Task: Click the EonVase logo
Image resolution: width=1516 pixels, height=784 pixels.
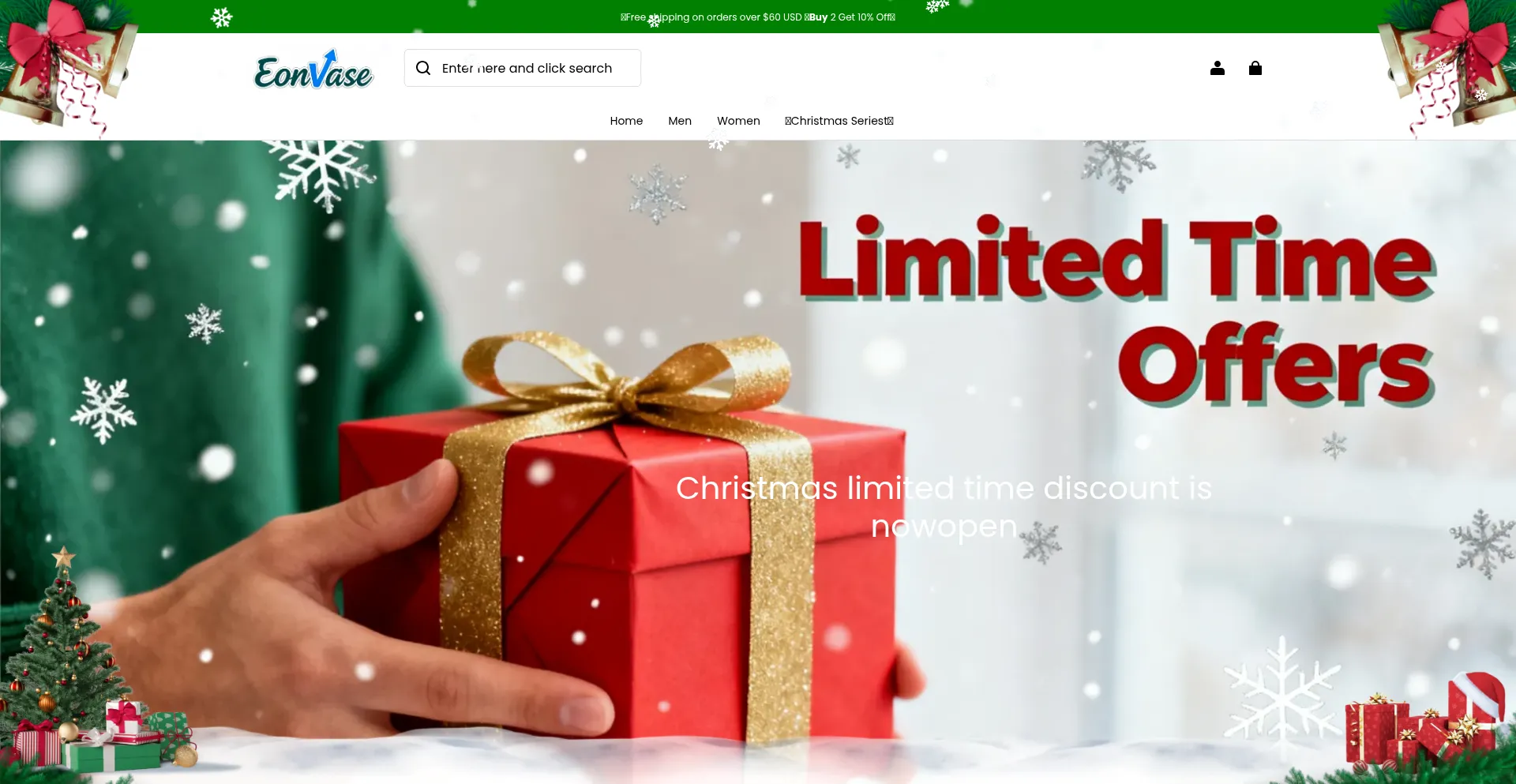Action: pyautogui.click(x=313, y=69)
